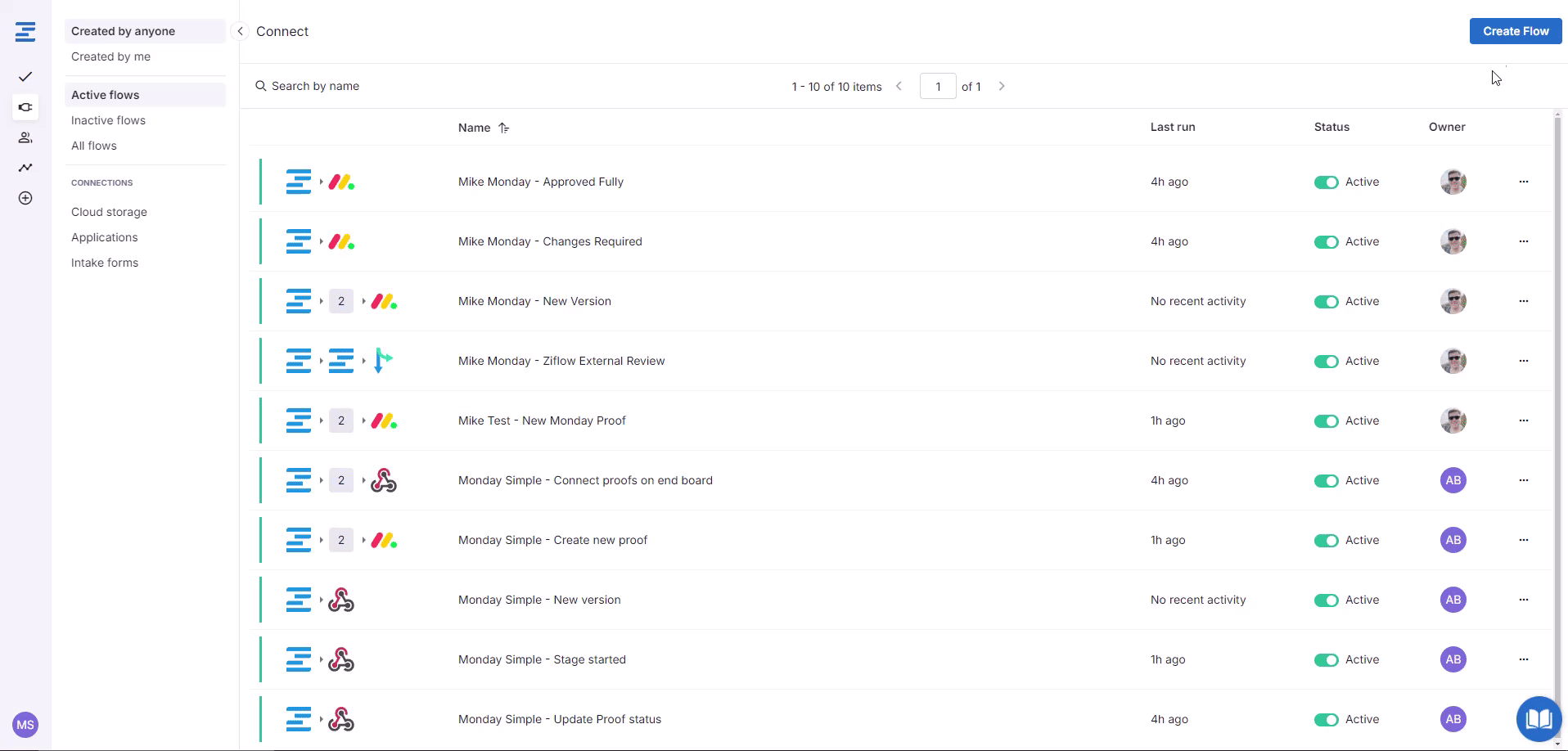This screenshot has height=751, width=1568.
Task: Click the Search by name field
Action: click(315, 86)
